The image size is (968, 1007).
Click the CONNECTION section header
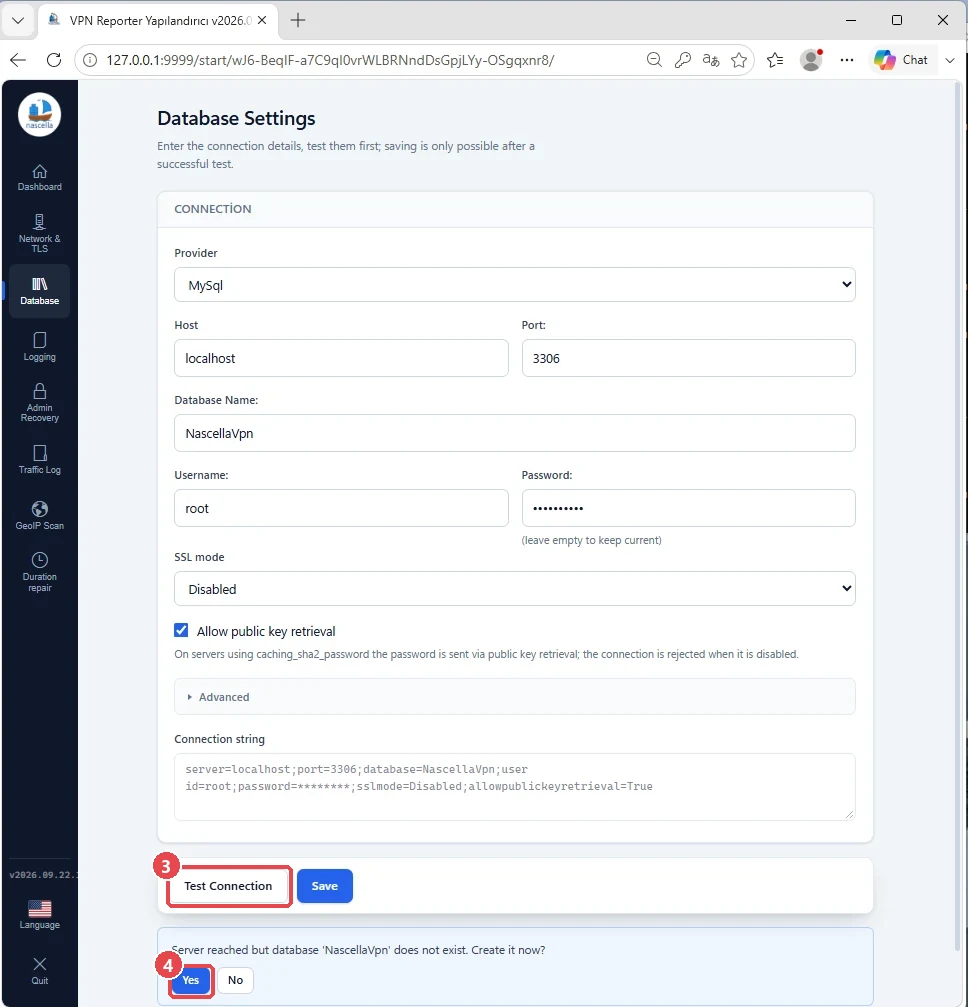pyautogui.click(x=213, y=209)
